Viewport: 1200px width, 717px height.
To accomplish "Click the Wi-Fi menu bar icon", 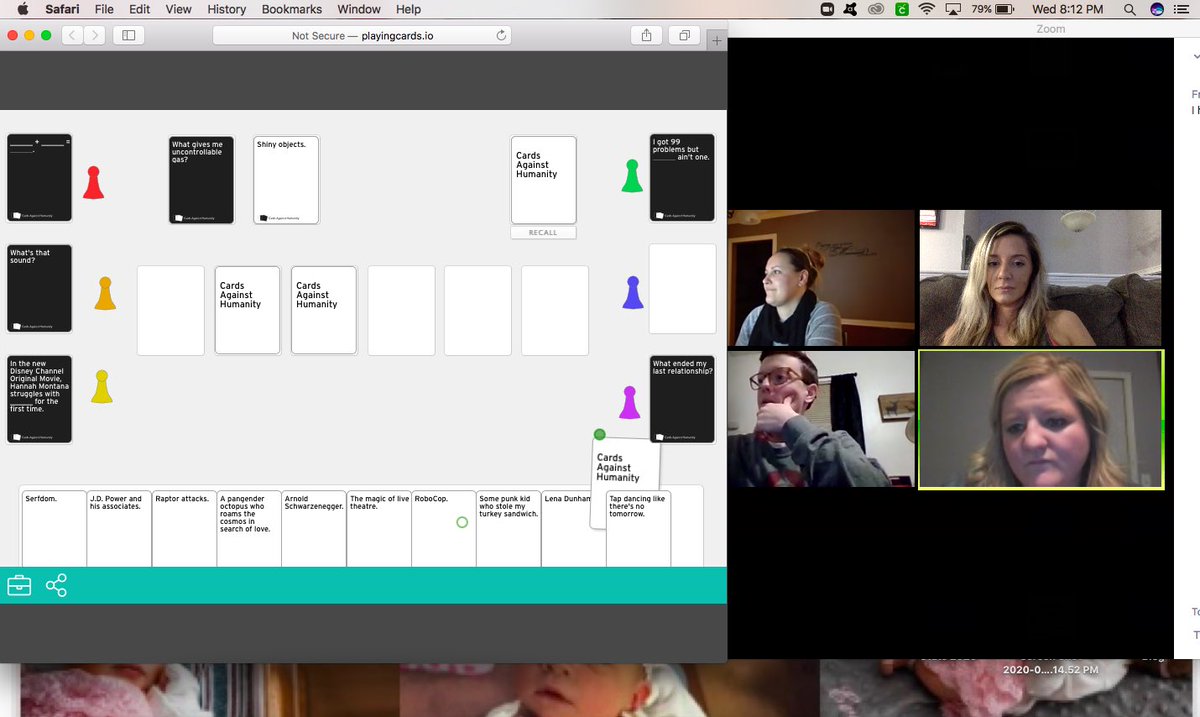I will click(926, 9).
